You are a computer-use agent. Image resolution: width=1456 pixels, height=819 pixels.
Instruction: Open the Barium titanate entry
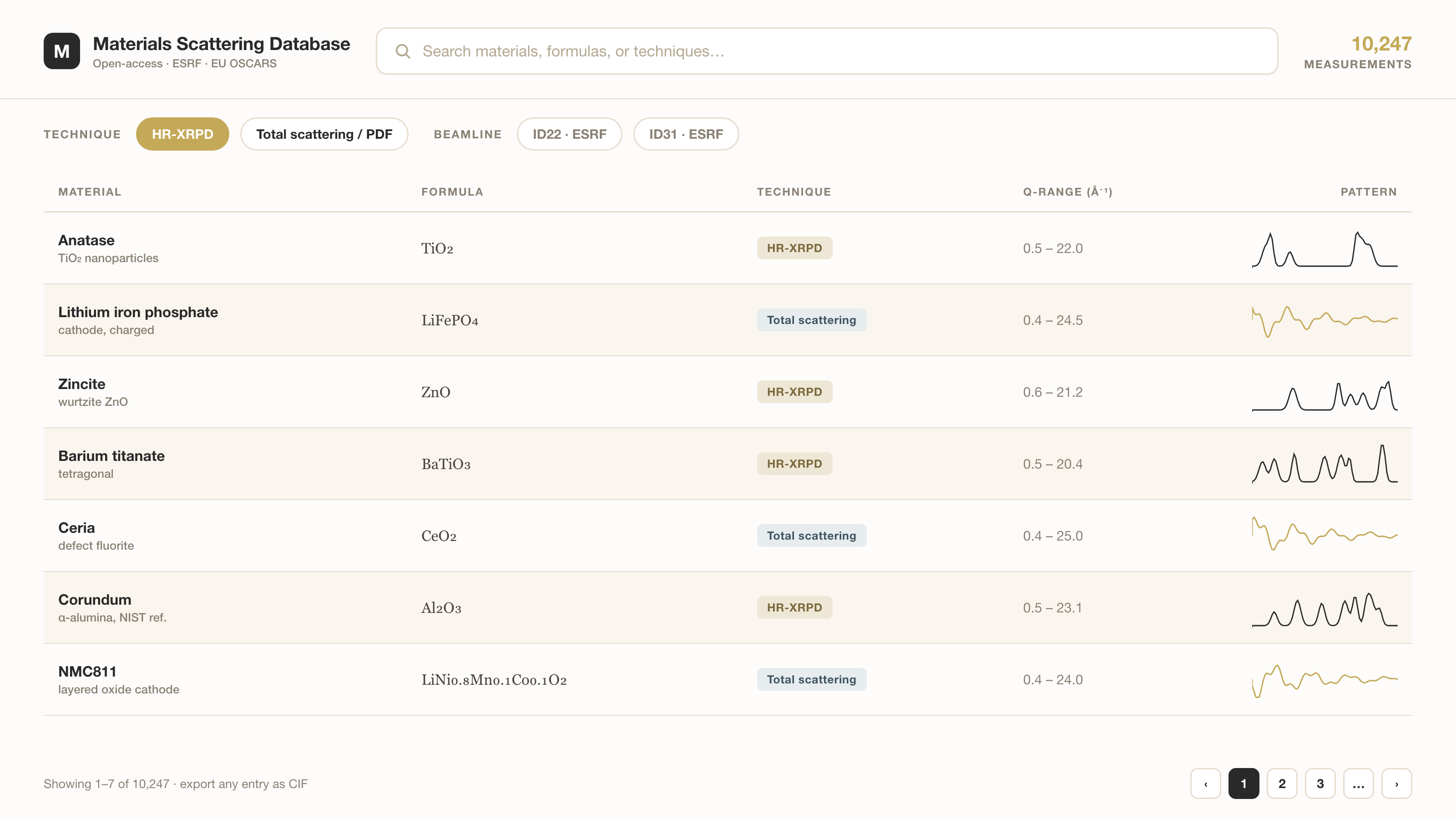point(728,464)
